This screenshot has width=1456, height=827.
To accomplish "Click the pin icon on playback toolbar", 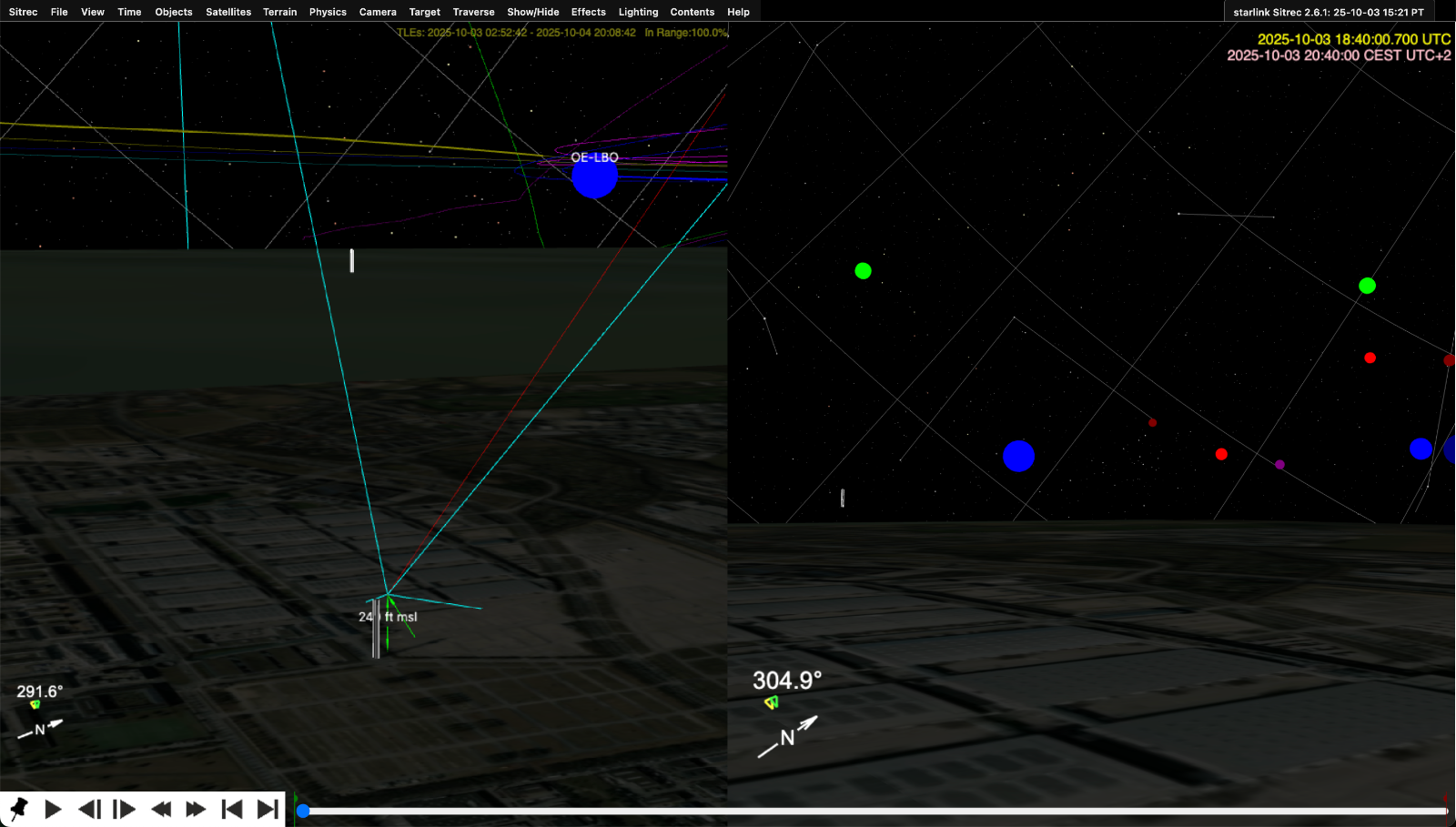I will [18, 809].
